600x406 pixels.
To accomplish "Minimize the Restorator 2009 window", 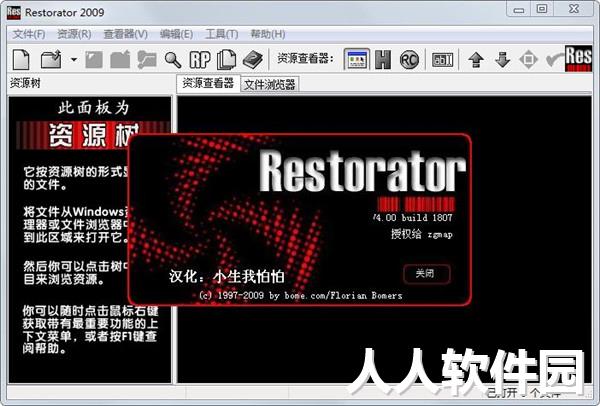I will click(x=519, y=9).
